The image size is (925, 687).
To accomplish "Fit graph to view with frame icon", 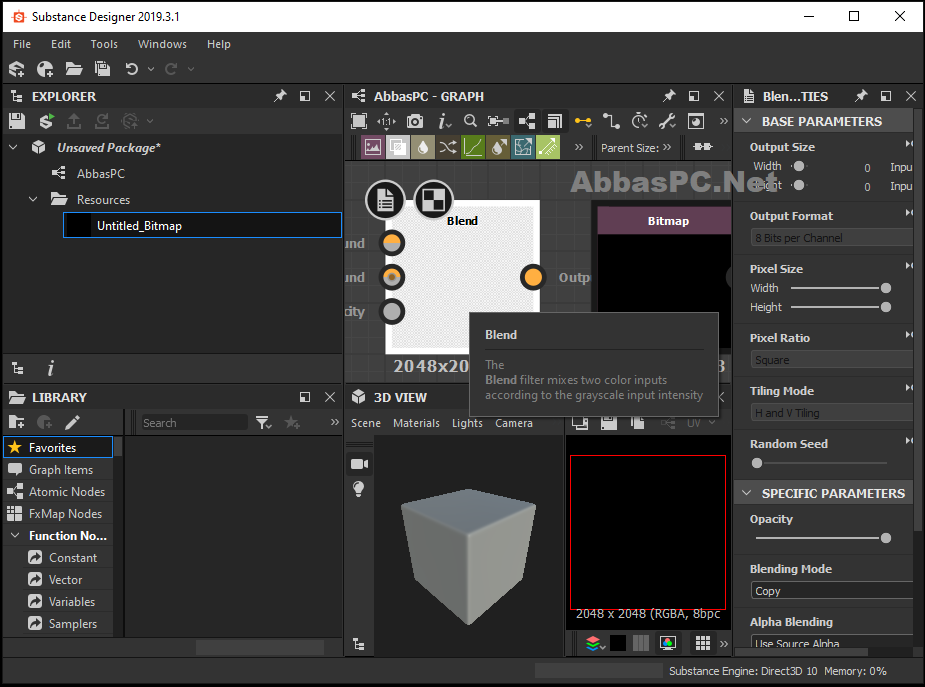I will pos(359,121).
